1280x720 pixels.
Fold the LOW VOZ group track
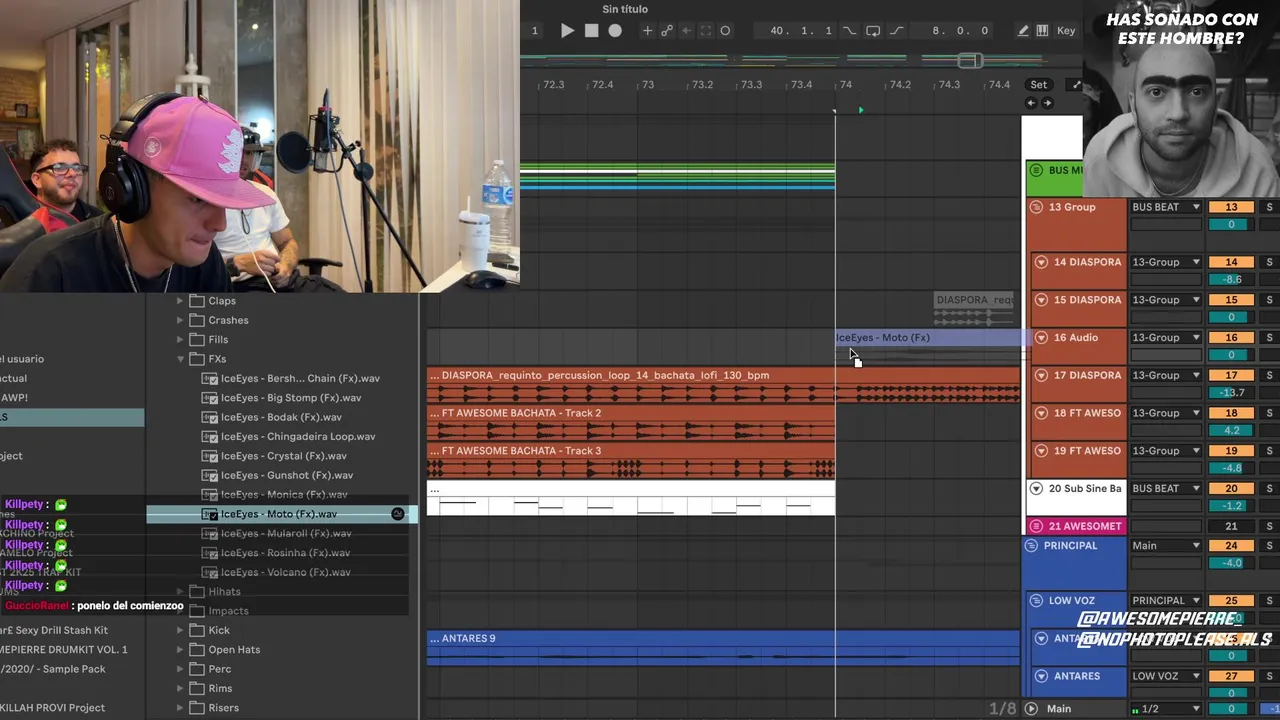point(1036,601)
